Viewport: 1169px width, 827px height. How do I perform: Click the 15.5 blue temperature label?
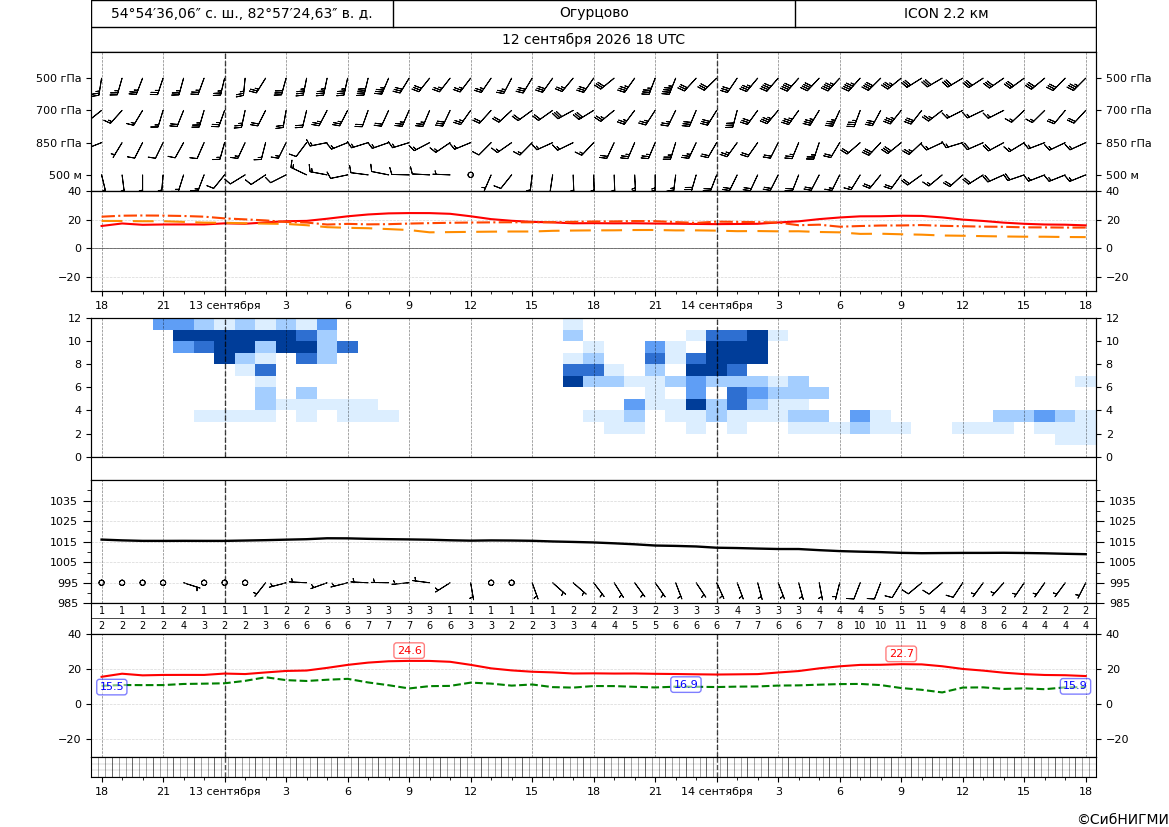click(x=112, y=687)
